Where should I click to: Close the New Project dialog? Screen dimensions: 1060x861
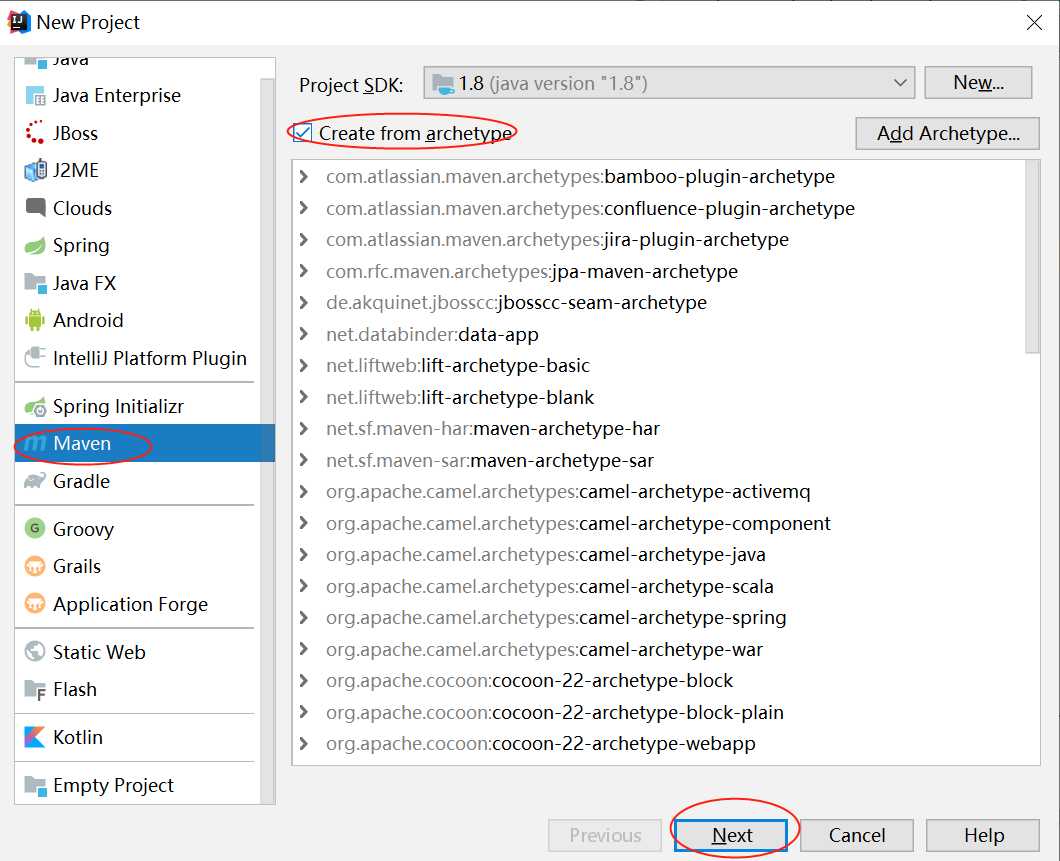click(1034, 22)
